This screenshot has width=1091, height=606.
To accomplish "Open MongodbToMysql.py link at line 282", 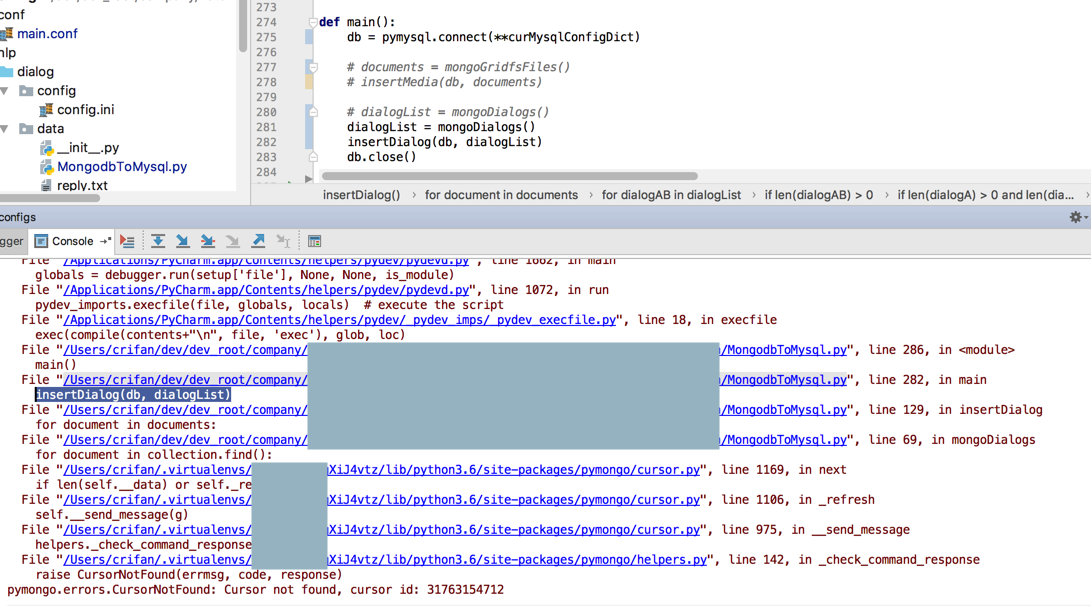I will pyautogui.click(x=783, y=380).
